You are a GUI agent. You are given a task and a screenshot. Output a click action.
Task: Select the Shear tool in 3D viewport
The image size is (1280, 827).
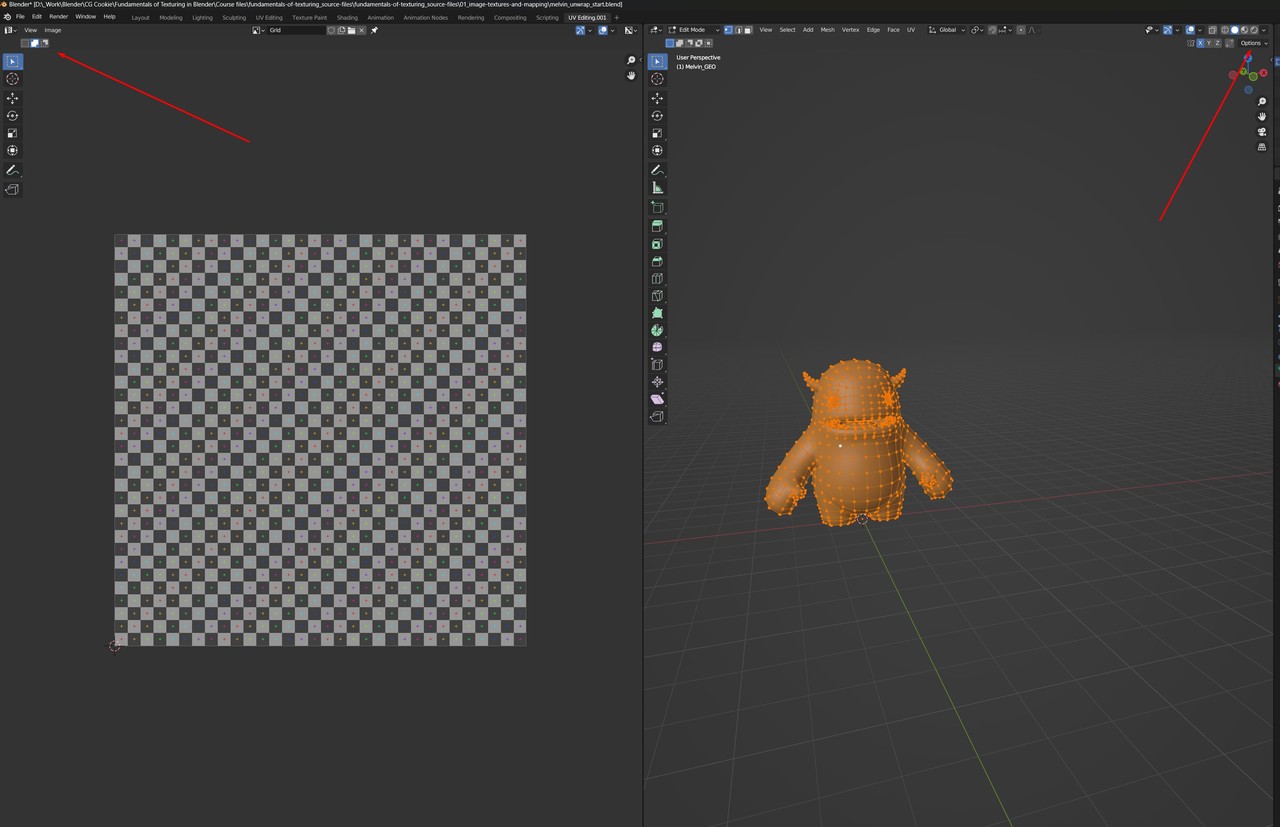tap(657, 399)
